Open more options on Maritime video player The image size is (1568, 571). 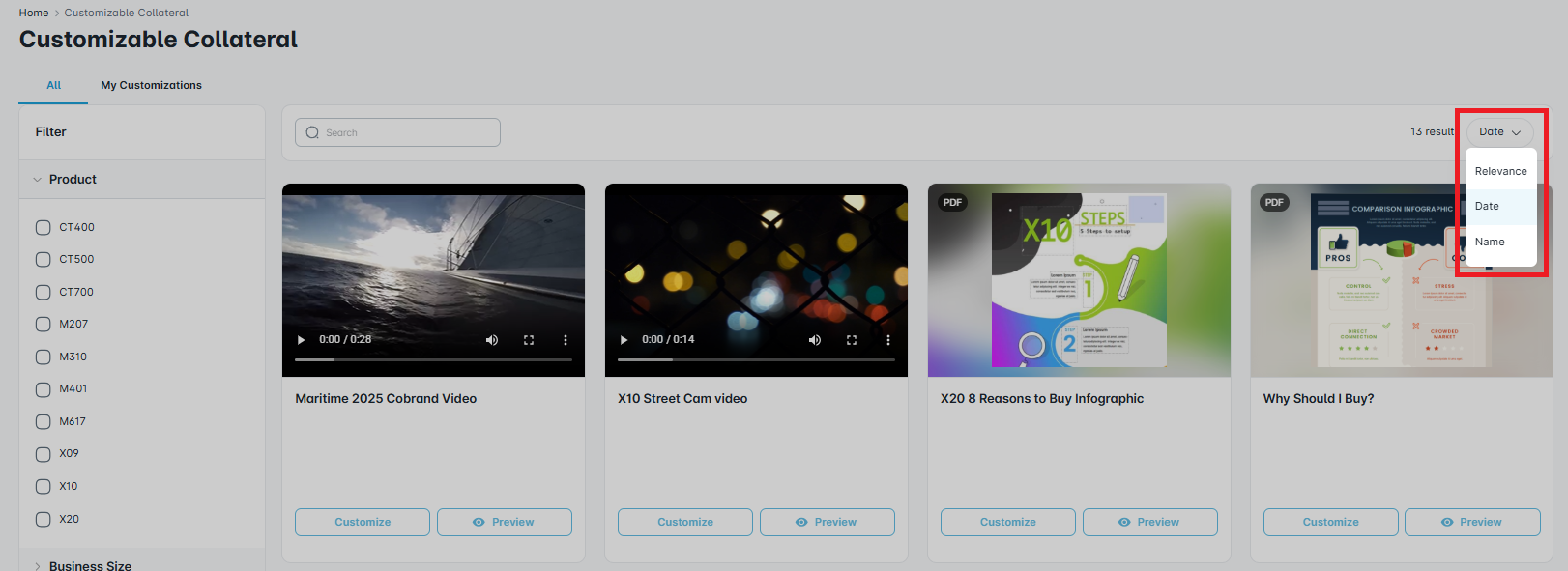coord(566,340)
